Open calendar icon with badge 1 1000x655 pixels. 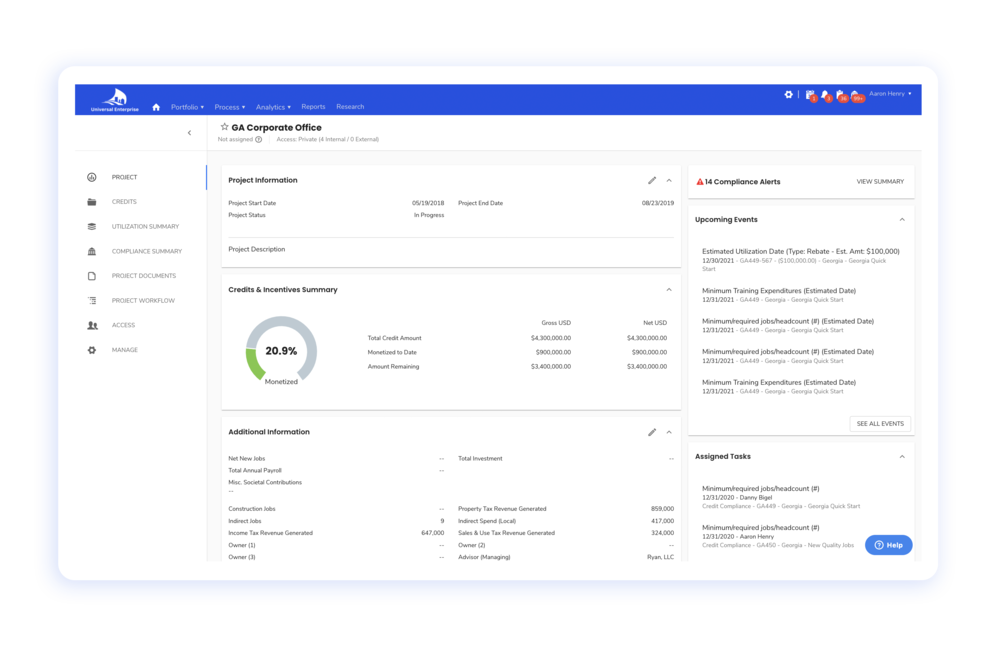[x=810, y=95]
